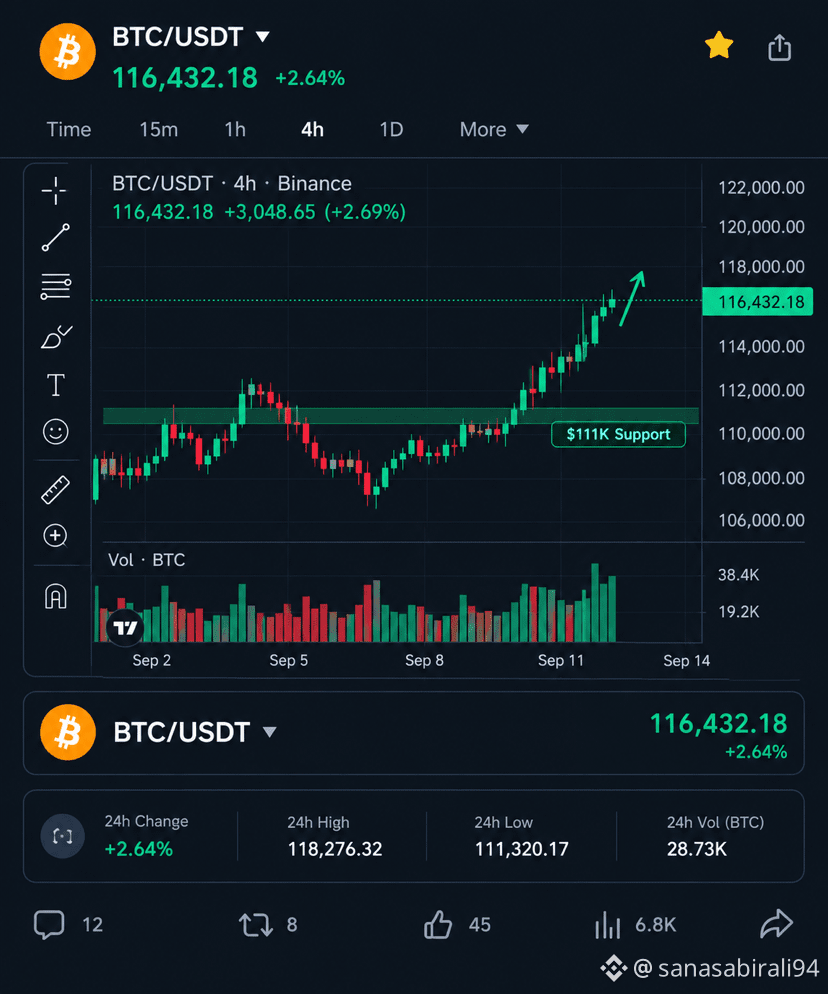This screenshot has height=994, width=828.
Task: Click the zoom in plus icon
Action: [x=55, y=536]
